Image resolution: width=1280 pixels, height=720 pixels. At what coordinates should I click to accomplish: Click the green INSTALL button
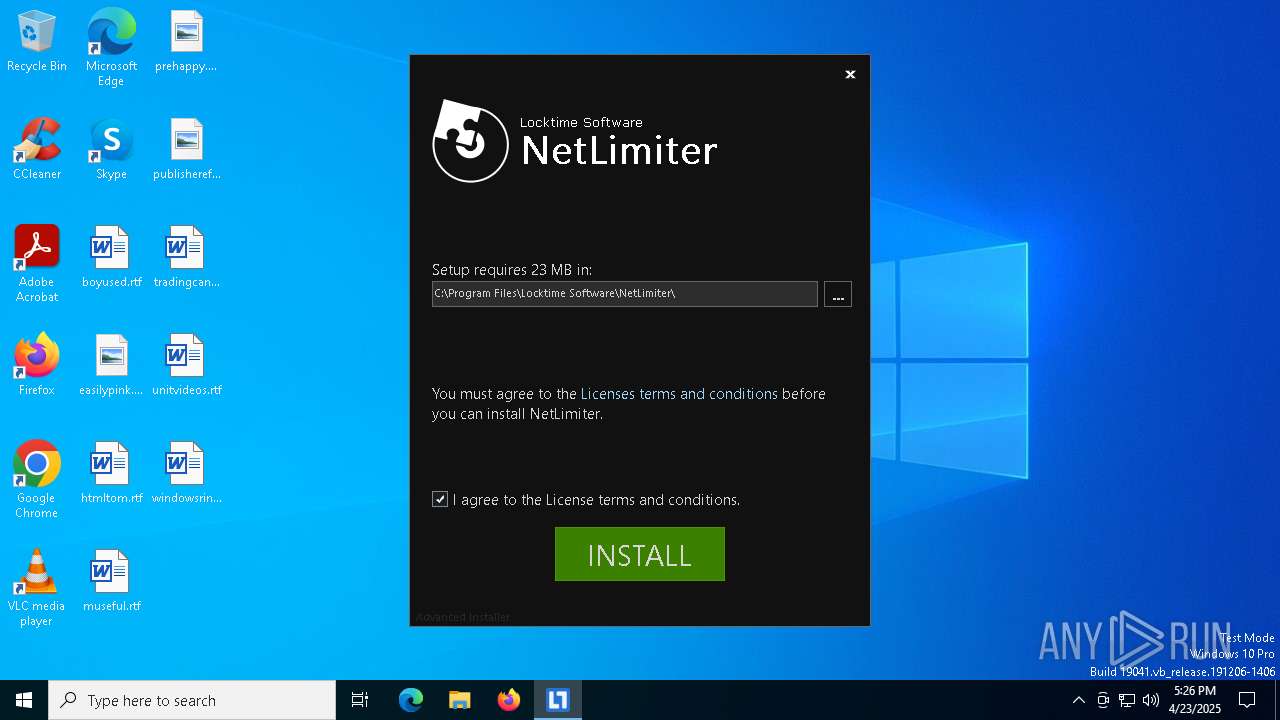click(640, 554)
